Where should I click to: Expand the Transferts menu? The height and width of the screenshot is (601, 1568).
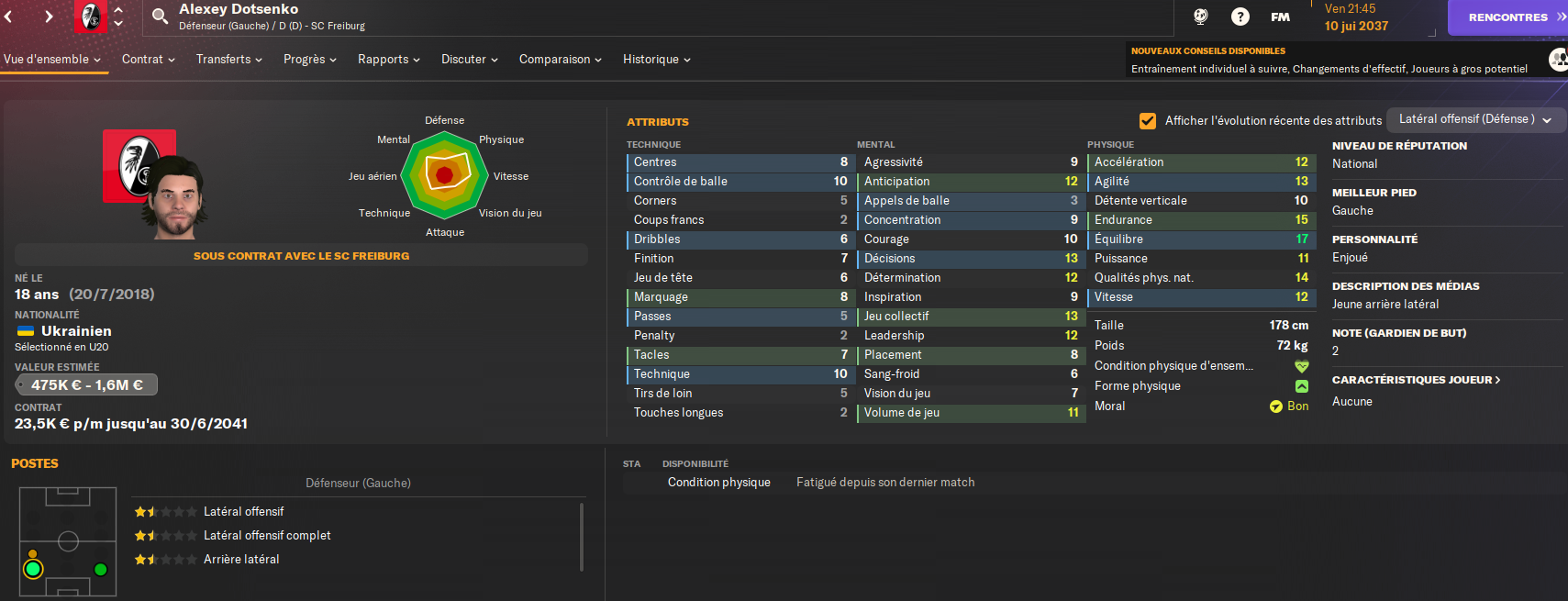[x=228, y=59]
